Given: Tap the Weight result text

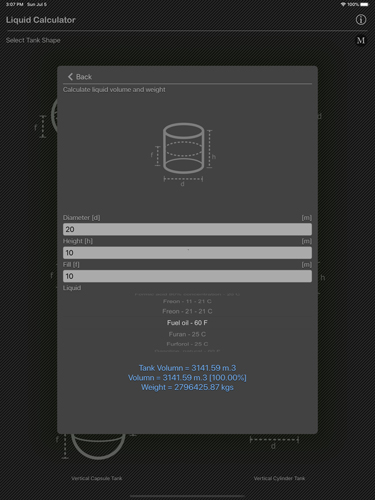Looking at the screenshot, I should (x=187, y=387).
